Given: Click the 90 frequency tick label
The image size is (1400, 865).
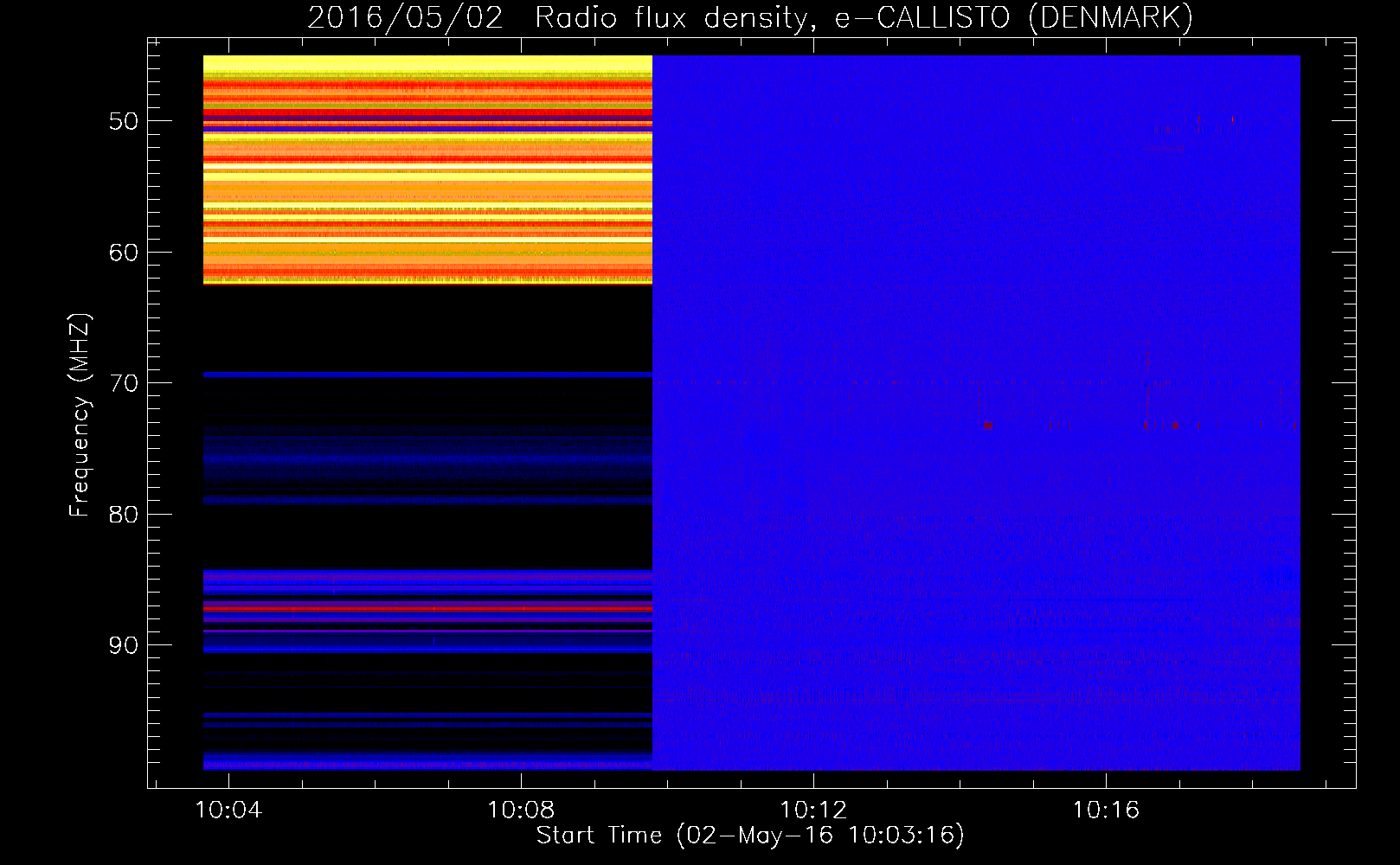Looking at the screenshot, I should point(124,645).
